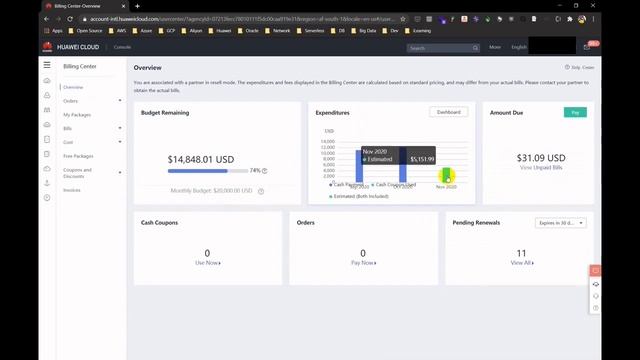This screenshot has width=640, height=360.
Task: Click the refresh icon next to 74%
Action: (x=264, y=171)
